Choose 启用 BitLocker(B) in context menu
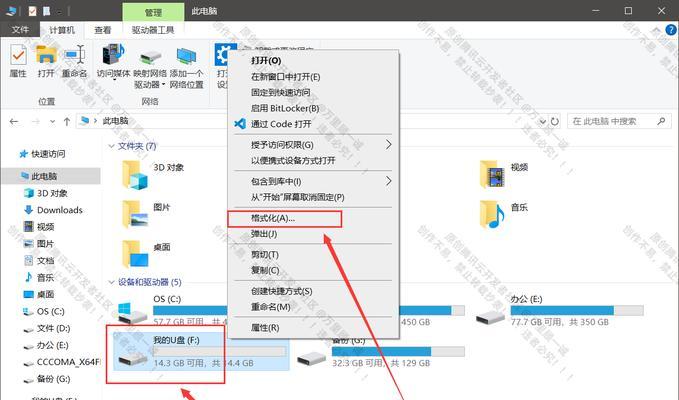The height and width of the screenshot is (400, 679). (313, 108)
